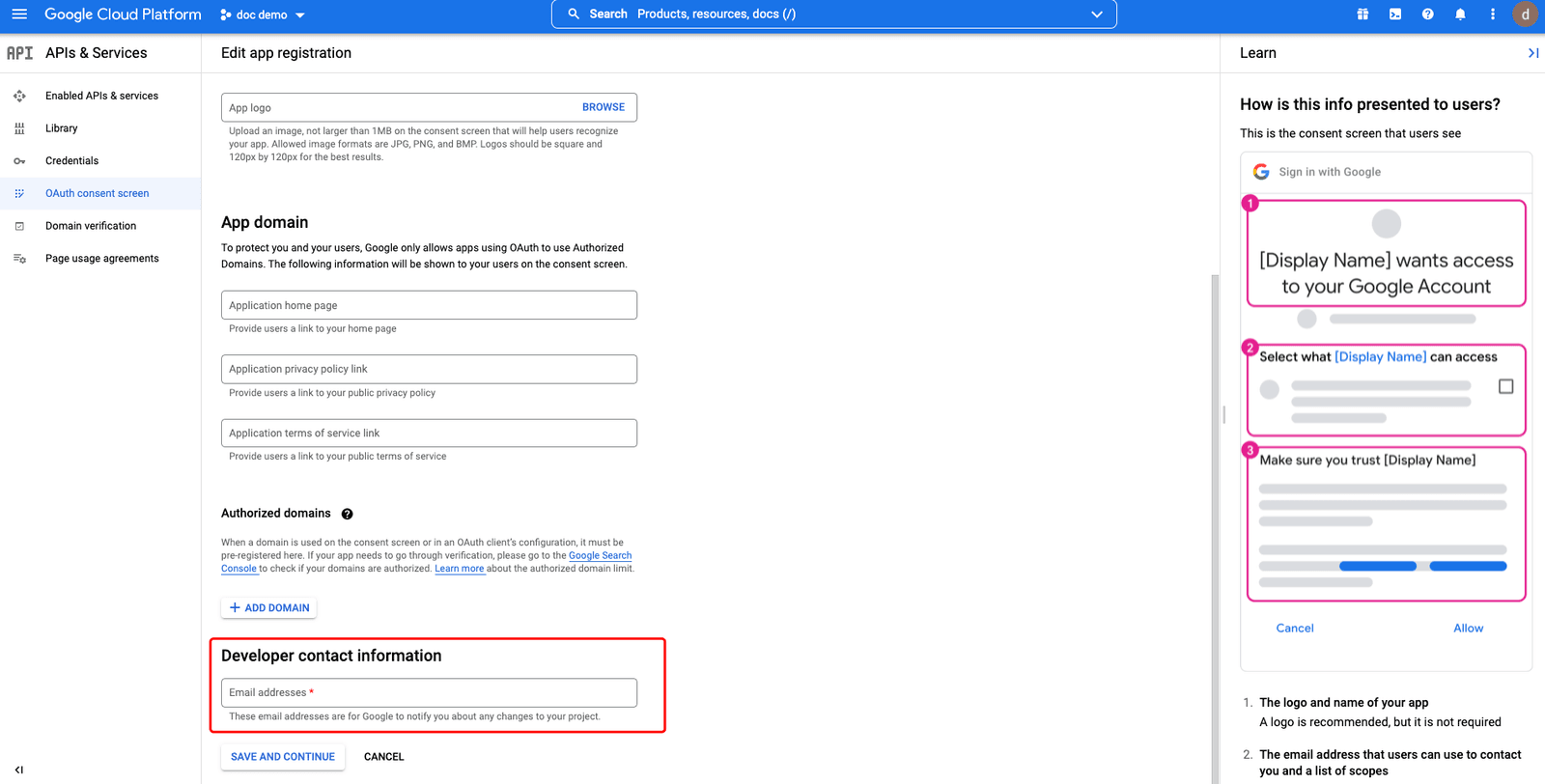Image resolution: width=1545 pixels, height=784 pixels.
Task: Collapse the left sidebar with the arrow
Action: tap(19, 770)
